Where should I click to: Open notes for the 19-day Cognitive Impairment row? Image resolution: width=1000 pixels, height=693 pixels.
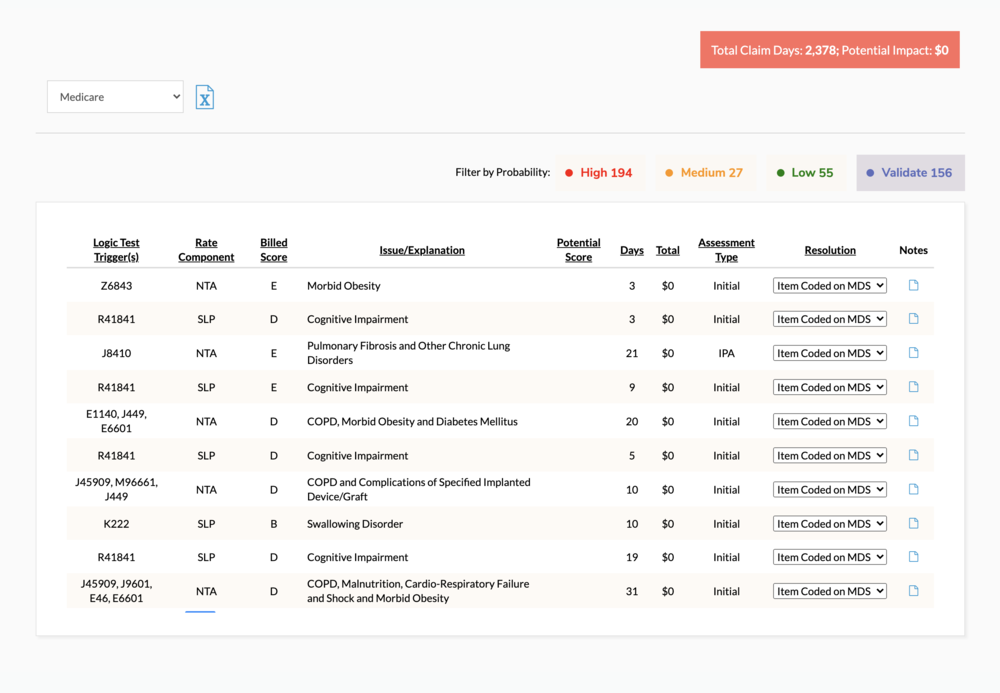[913, 557]
